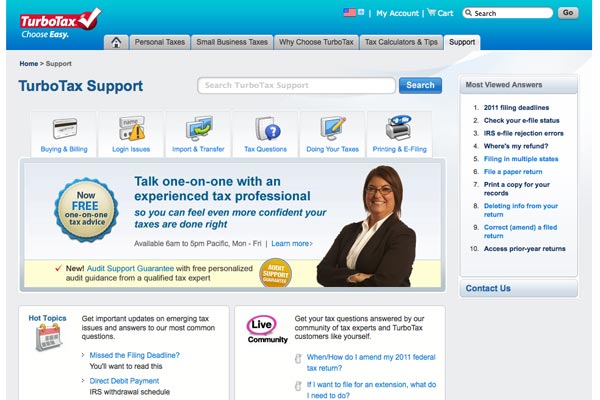Open the shopping Cart
This screenshot has width=600, height=400.
pyautogui.click(x=439, y=13)
